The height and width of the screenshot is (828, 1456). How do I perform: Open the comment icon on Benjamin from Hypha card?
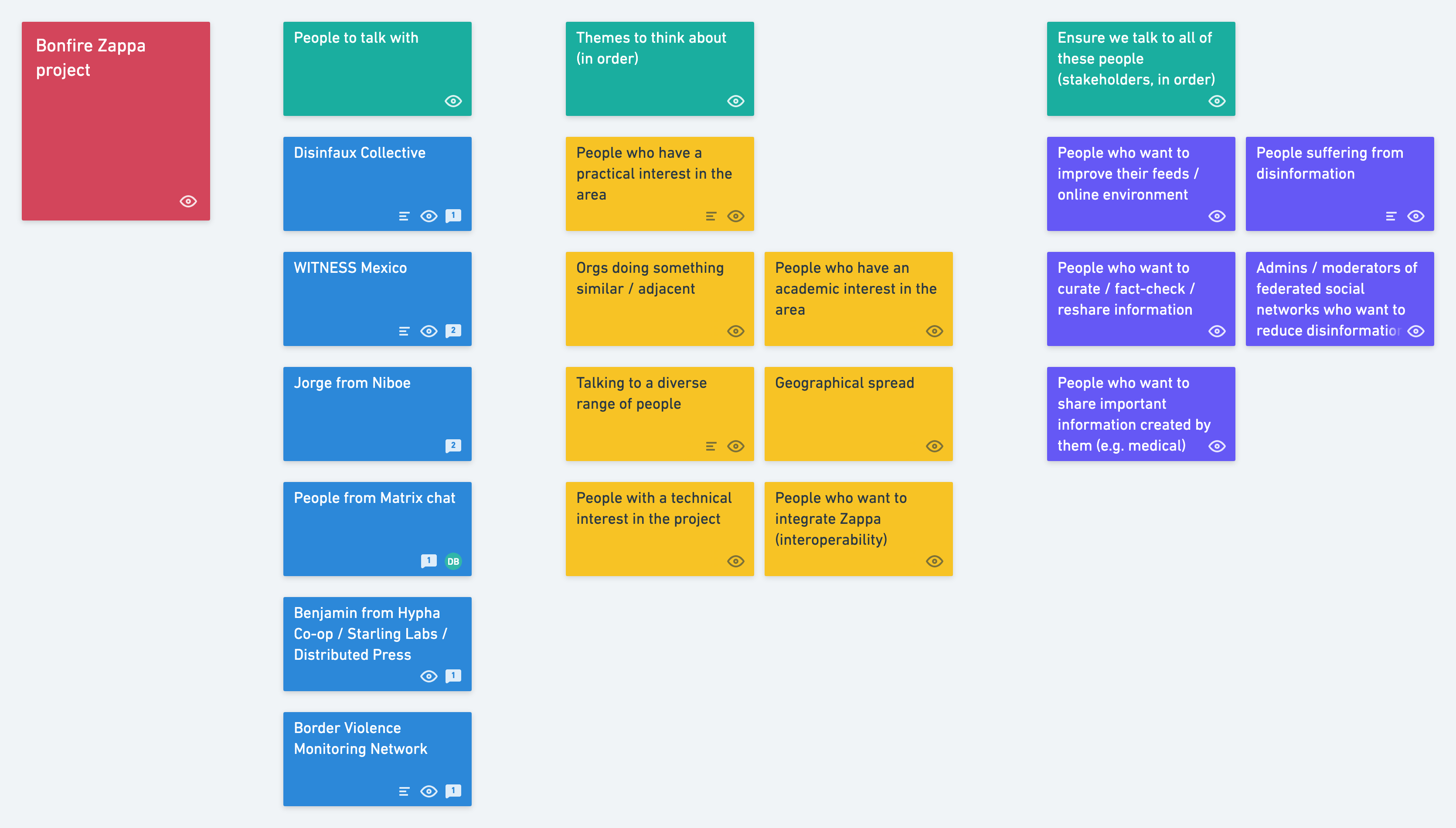(453, 675)
